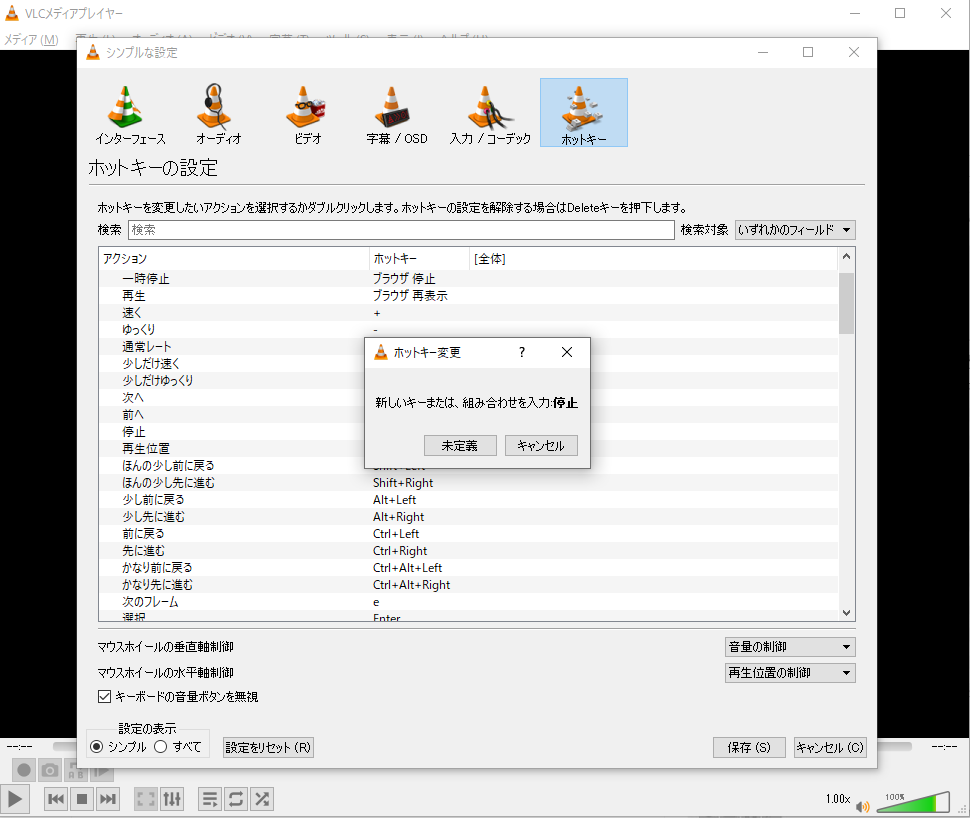The width and height of the screenshot is (970, 818).
Task: Click the 設定をリセット (R) button
Action: pyautogui.click(x=268, y=747)
